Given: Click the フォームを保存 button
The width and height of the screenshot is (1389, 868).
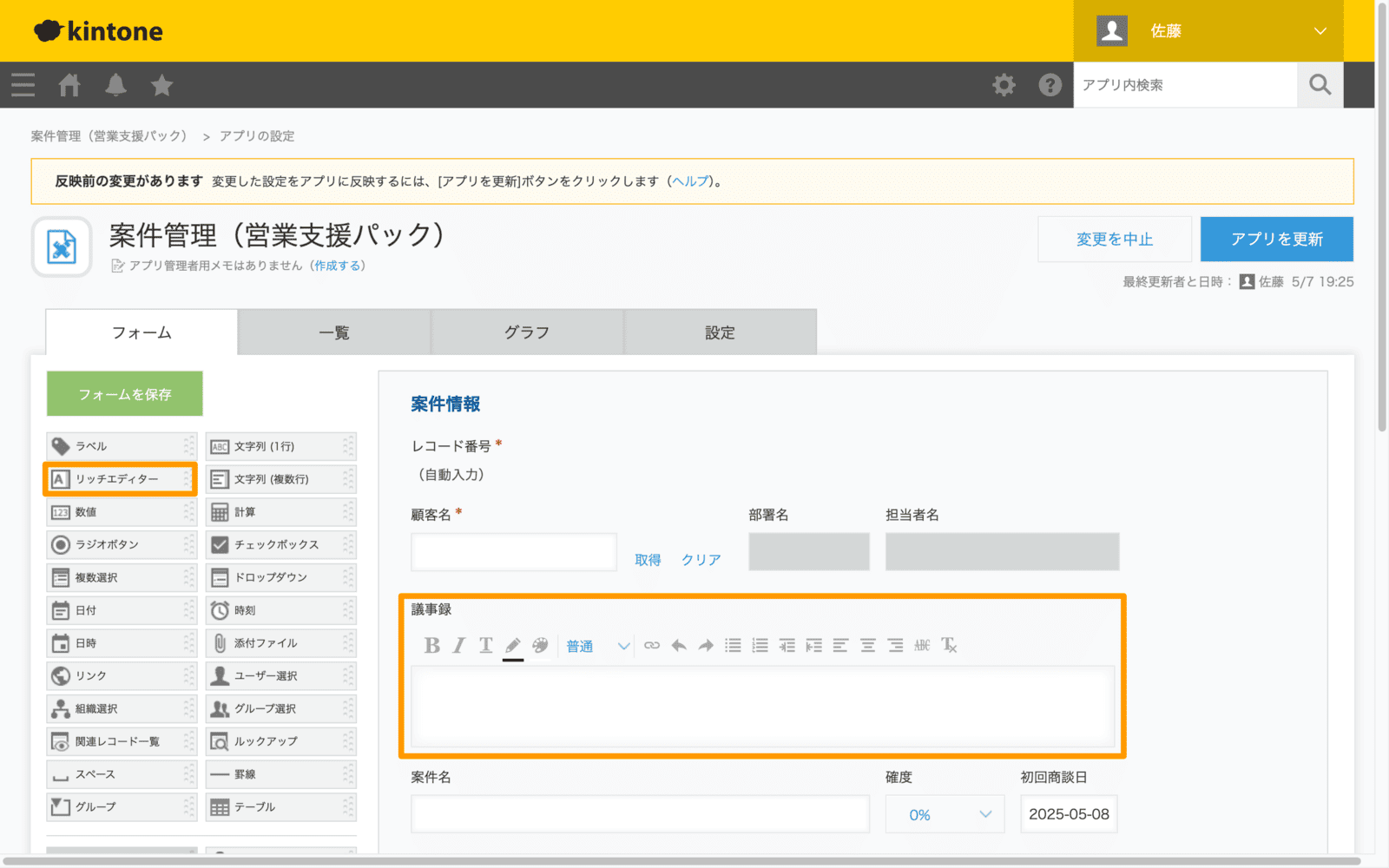Looking at the screenshot, I should click(125, 394).
